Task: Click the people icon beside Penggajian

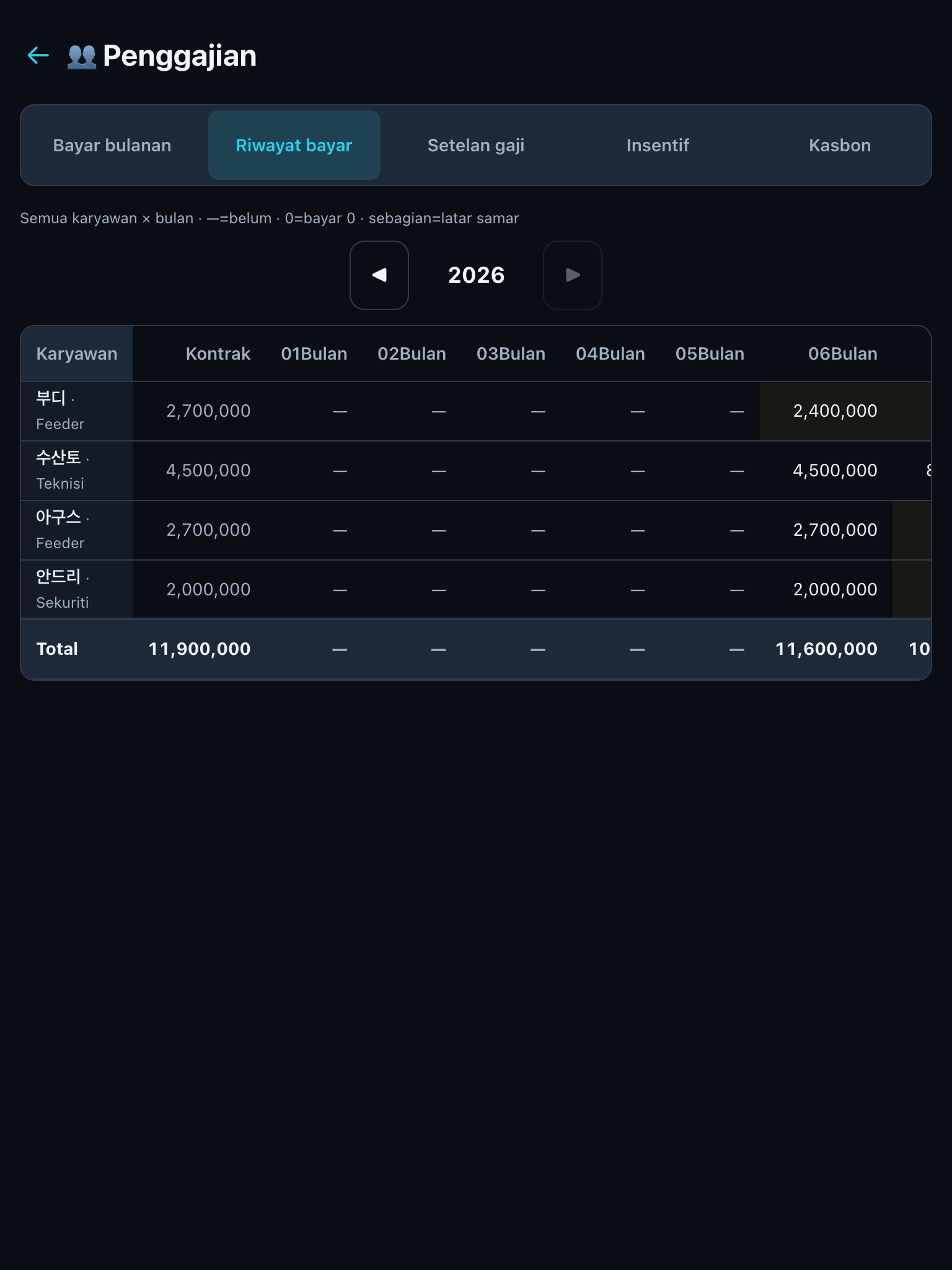Action: pos(82,56)
